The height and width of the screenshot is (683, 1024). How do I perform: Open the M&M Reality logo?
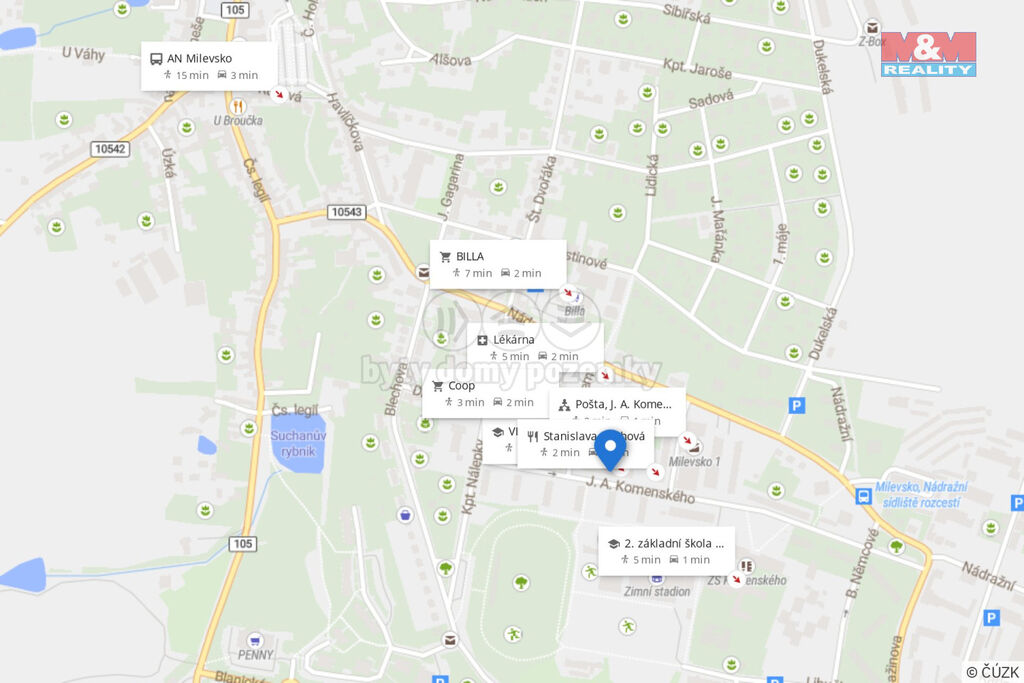pos(928,54)
